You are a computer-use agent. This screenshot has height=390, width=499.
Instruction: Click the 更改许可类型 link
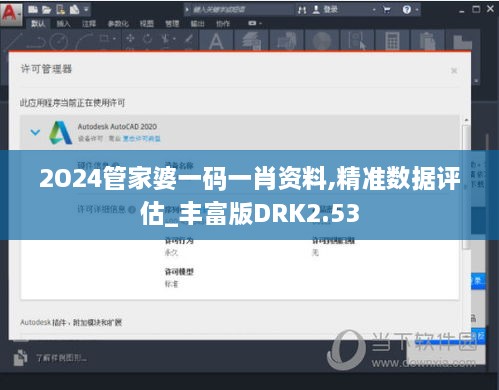[142, 138]
